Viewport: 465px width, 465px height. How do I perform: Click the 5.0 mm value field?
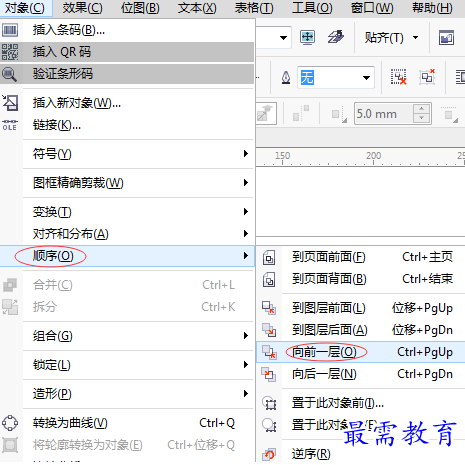(383, 114)
